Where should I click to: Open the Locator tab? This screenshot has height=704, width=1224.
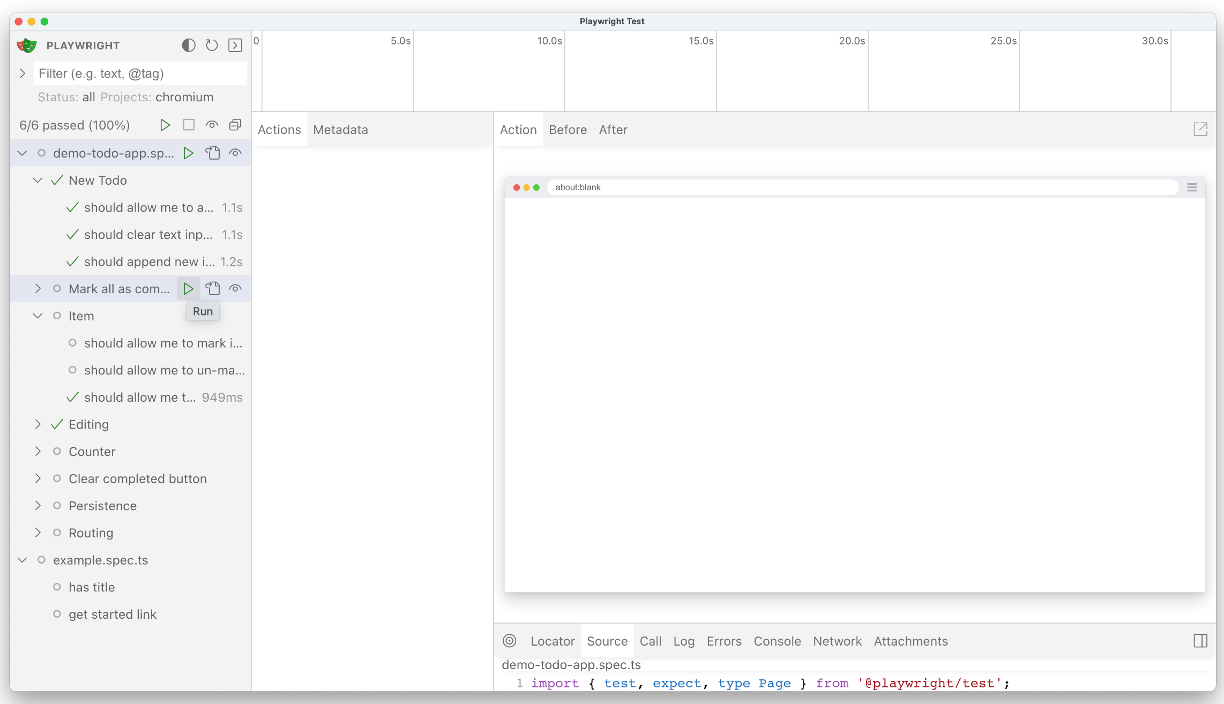point(552,641)
